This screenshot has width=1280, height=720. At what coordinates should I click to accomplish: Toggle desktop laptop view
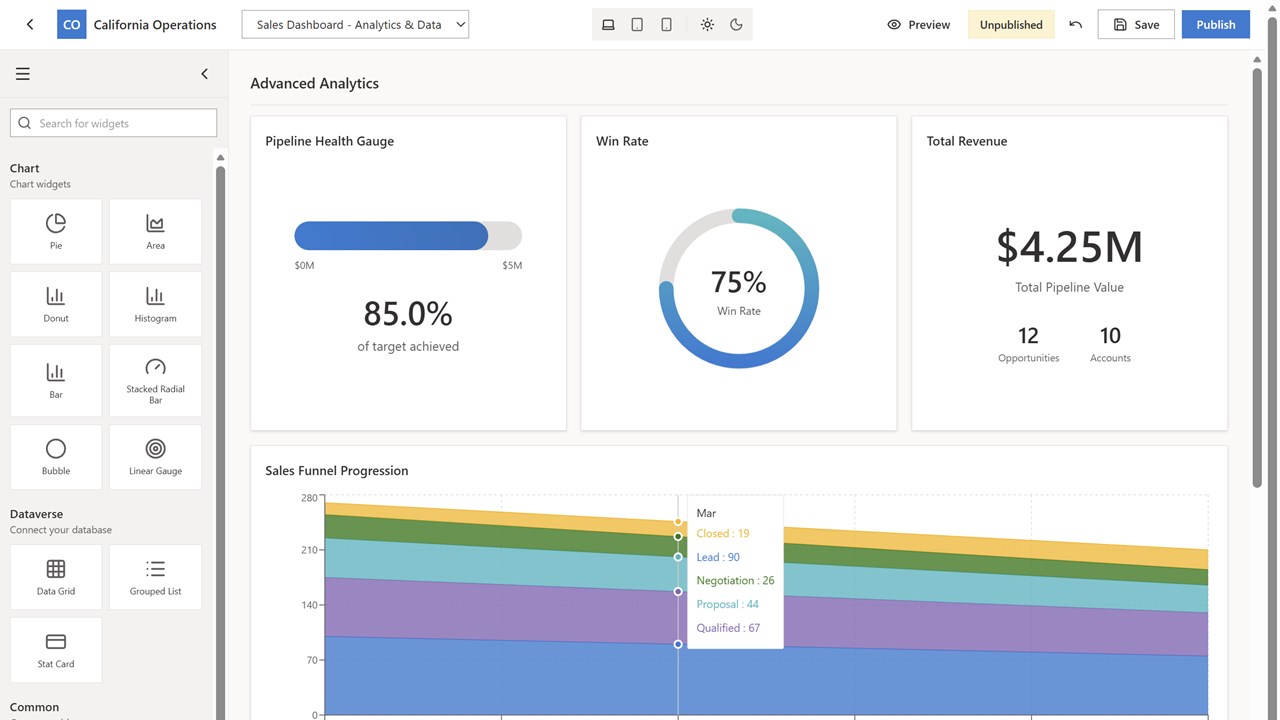point(608,25)
